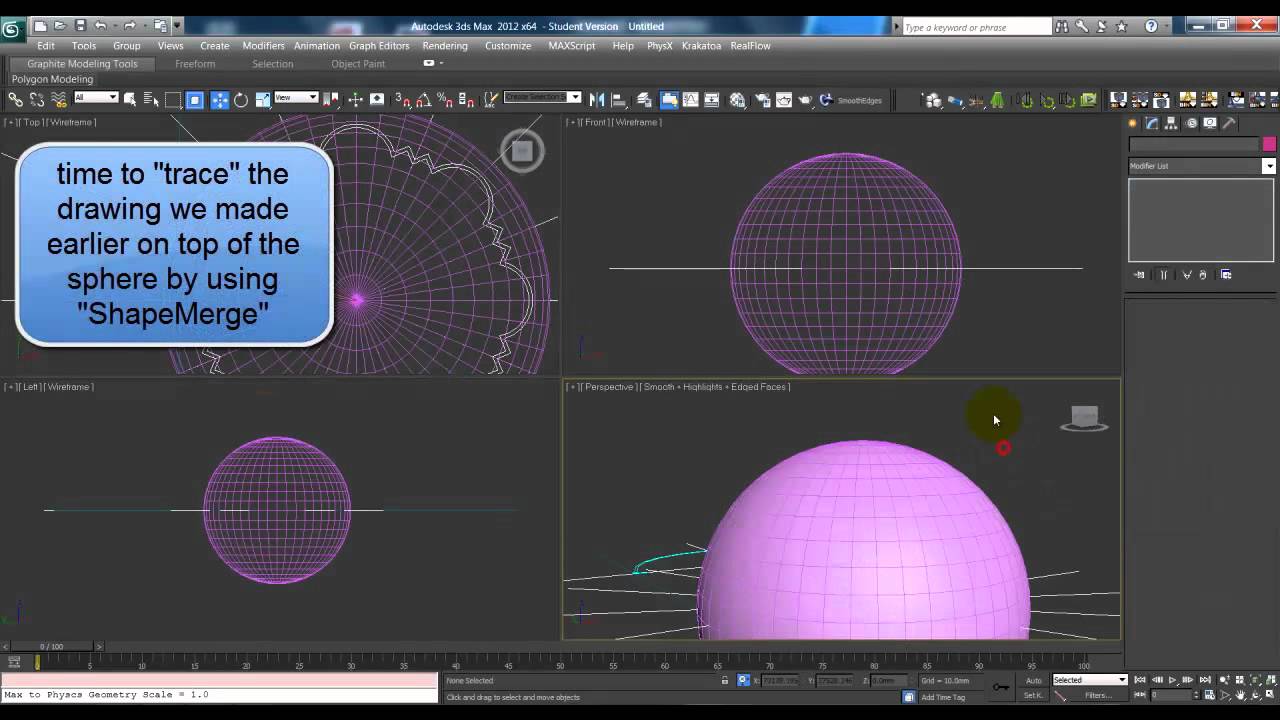Click the Save File icon in title bar
1280x720 pixels.
[x=80, y=26]
